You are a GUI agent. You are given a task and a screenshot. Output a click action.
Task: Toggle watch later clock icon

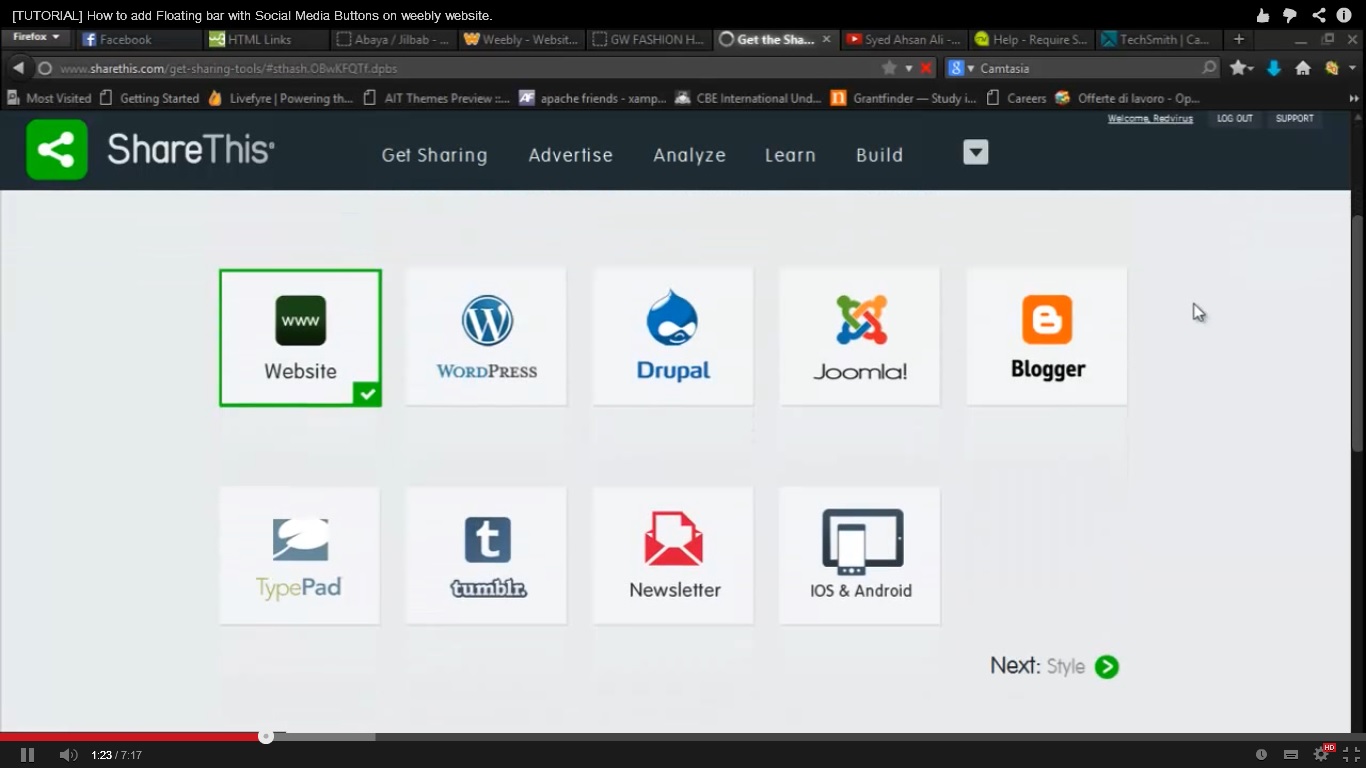click(1261, 755)
